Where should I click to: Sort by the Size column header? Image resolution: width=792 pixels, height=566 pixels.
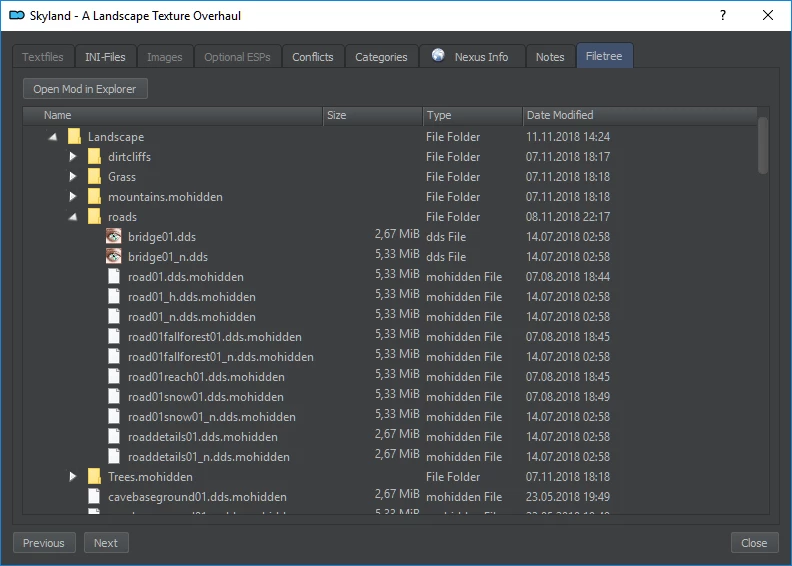tap(372, 115)
